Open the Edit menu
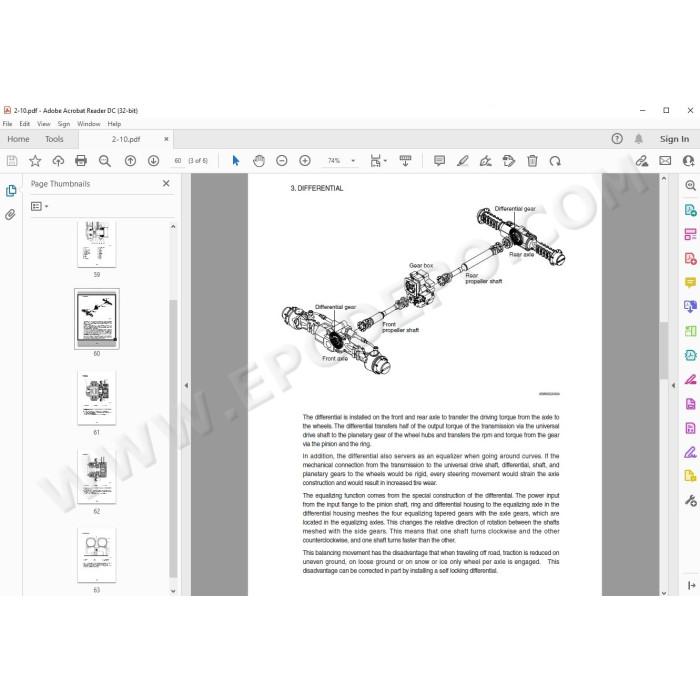Viewport: 700px width, 700px height. (25, 124)
